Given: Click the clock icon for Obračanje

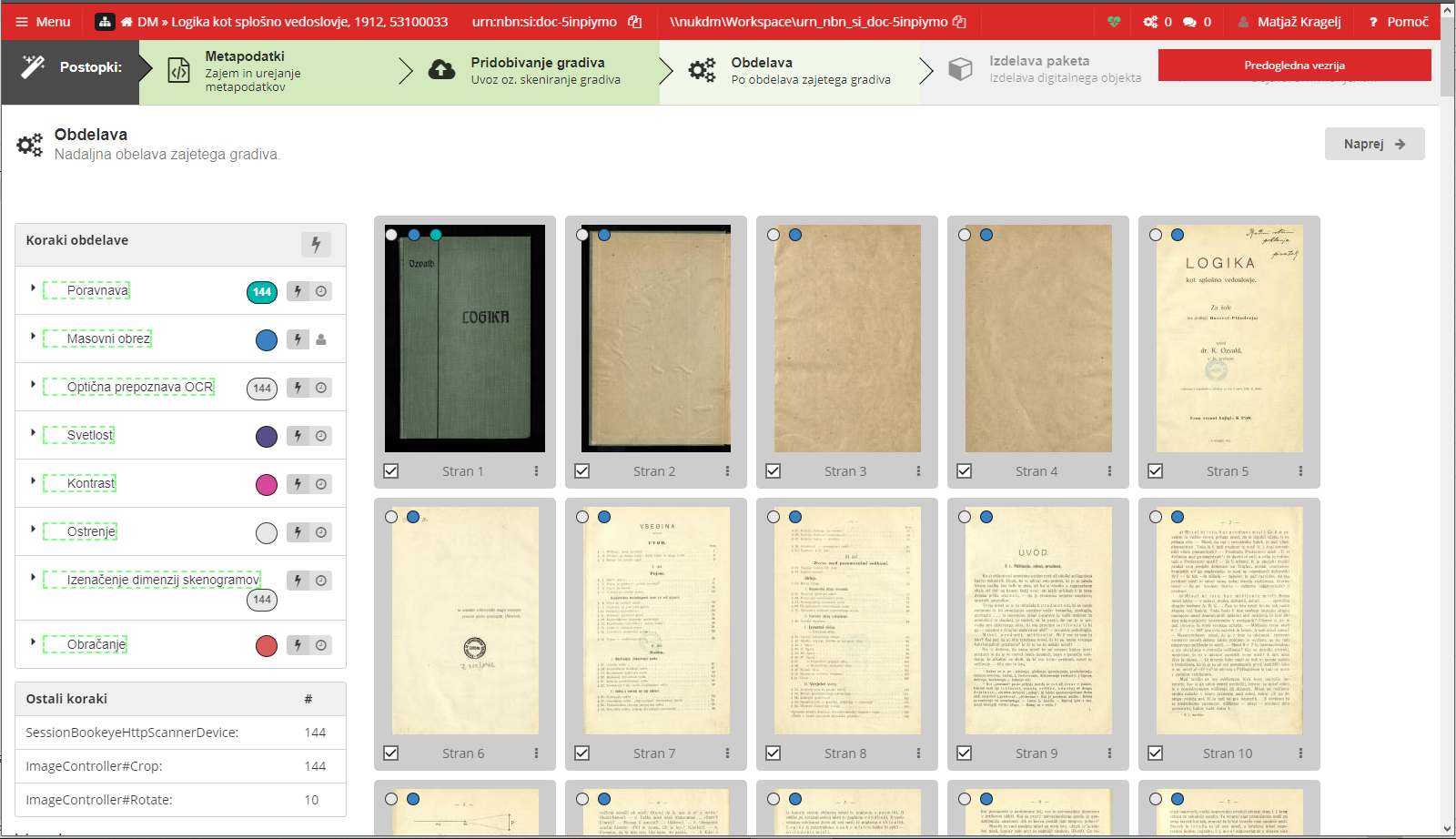Looking at the screenshot, I should click(321, 645).
